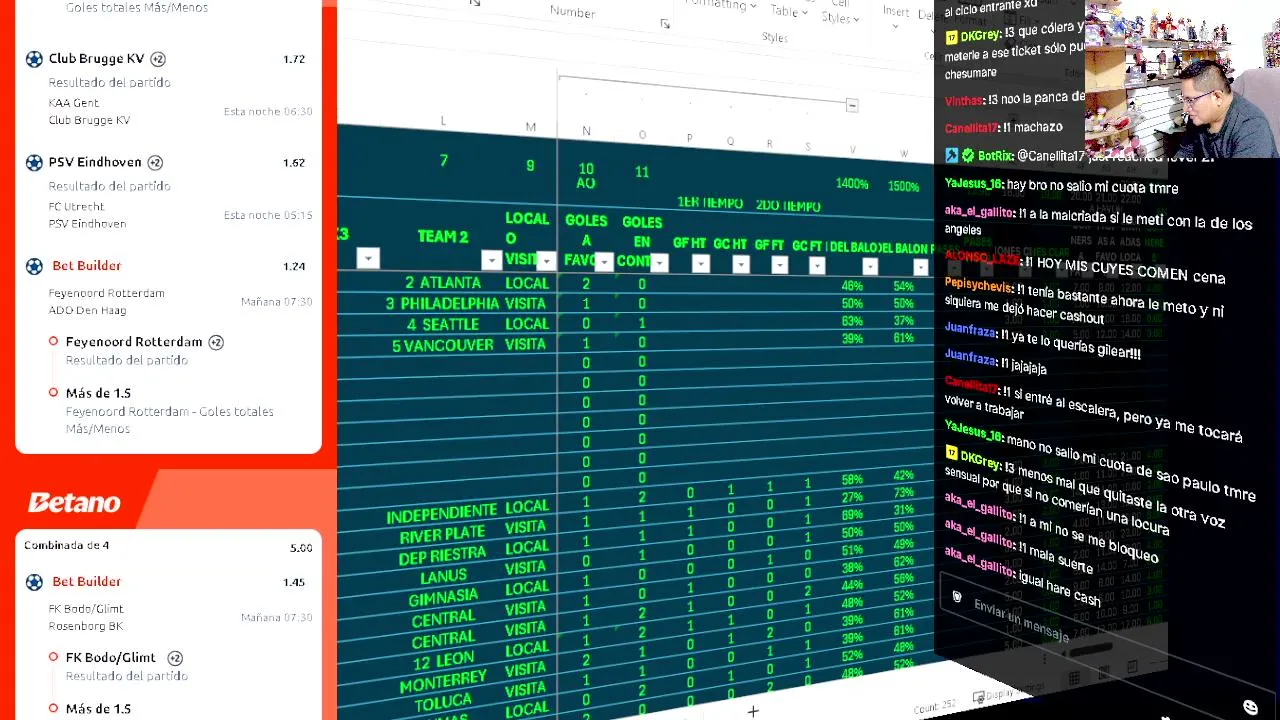This screenshot has width=1280, height=720.
Task: Select the MONTERREY cell in the spreadsheet
Action: pyautogui.click(x=443, y=681)
